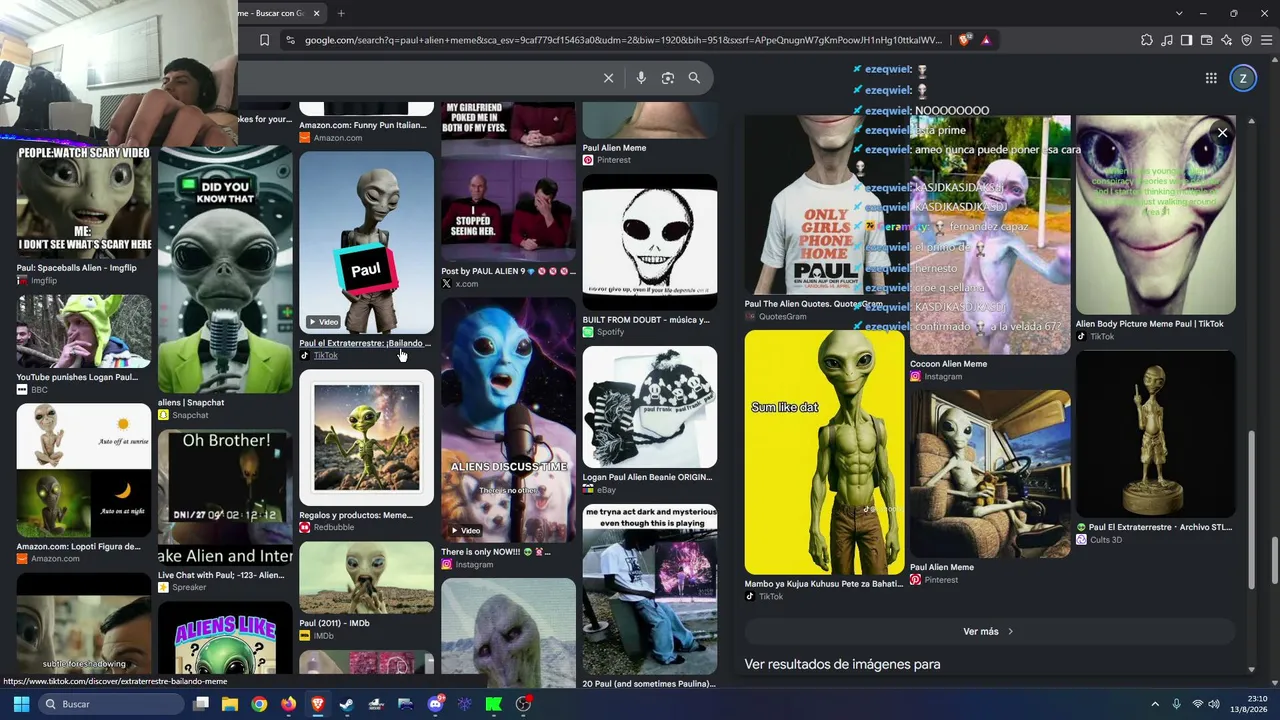Open the Brave Wallet
This screenshot has width=1280, height=720.
coord(1206,40)
